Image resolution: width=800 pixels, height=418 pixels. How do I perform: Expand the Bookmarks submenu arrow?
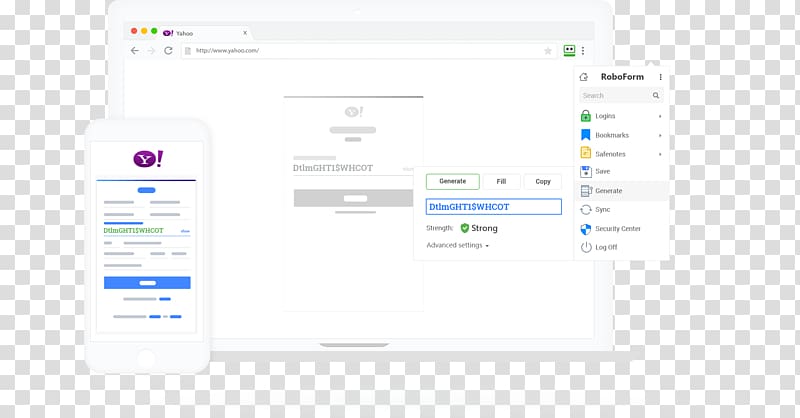coord(660,135)
